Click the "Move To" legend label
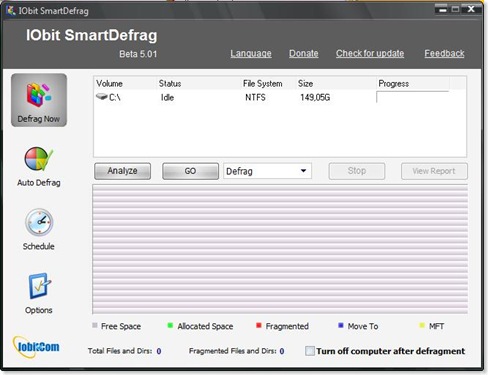The width and height of the screenshot is (488, 375). tap(363, 326)
